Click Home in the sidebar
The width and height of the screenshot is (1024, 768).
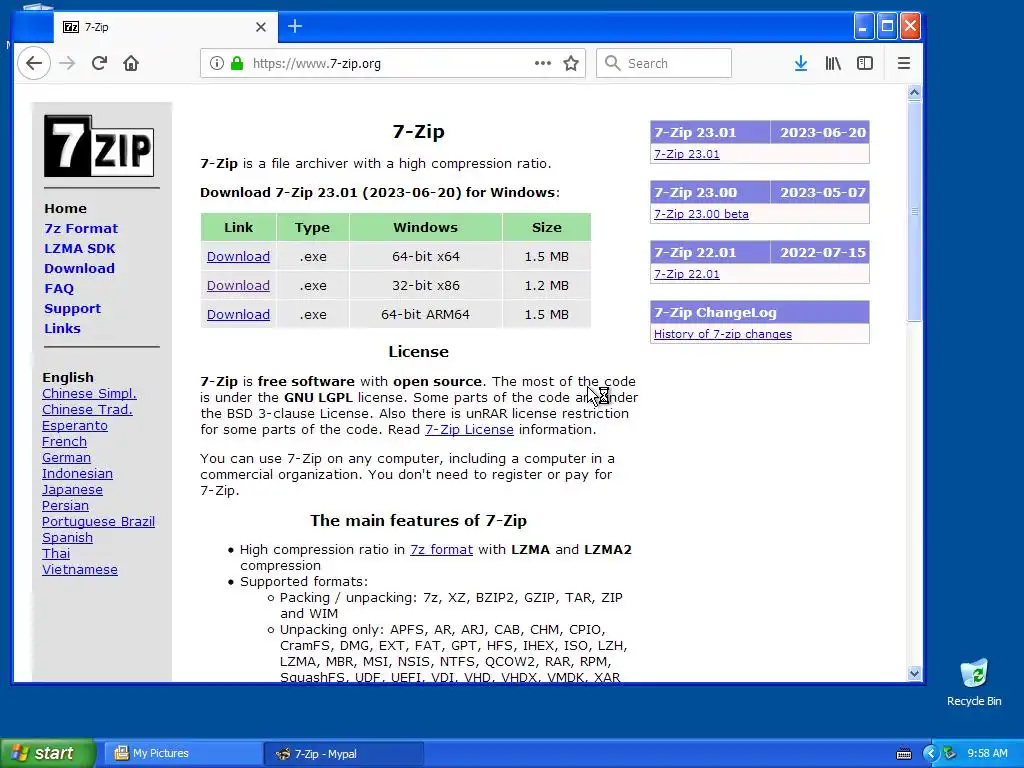[x=65, y=208]
